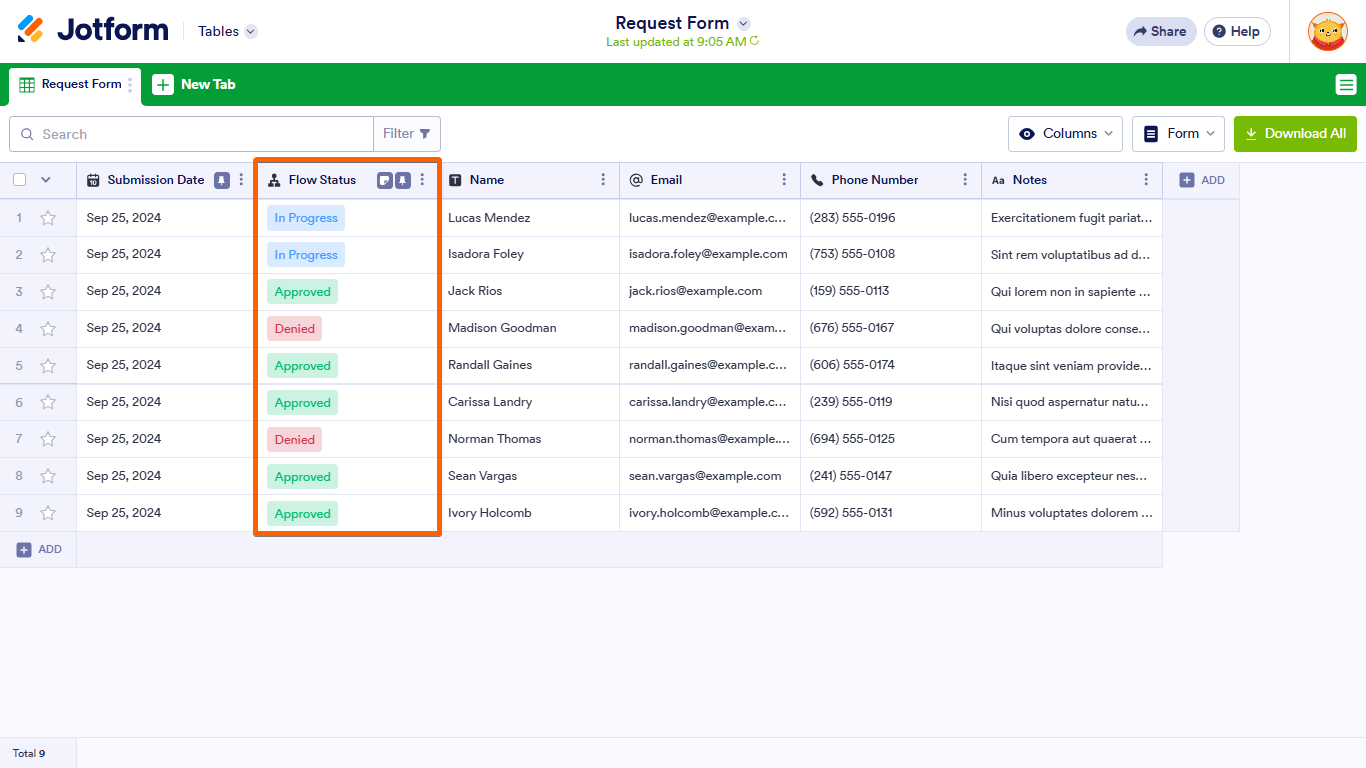Viewport: 1366px width, 768px height.
Task: Click the Phone Number column header label
Action: [x=875, y=180]
